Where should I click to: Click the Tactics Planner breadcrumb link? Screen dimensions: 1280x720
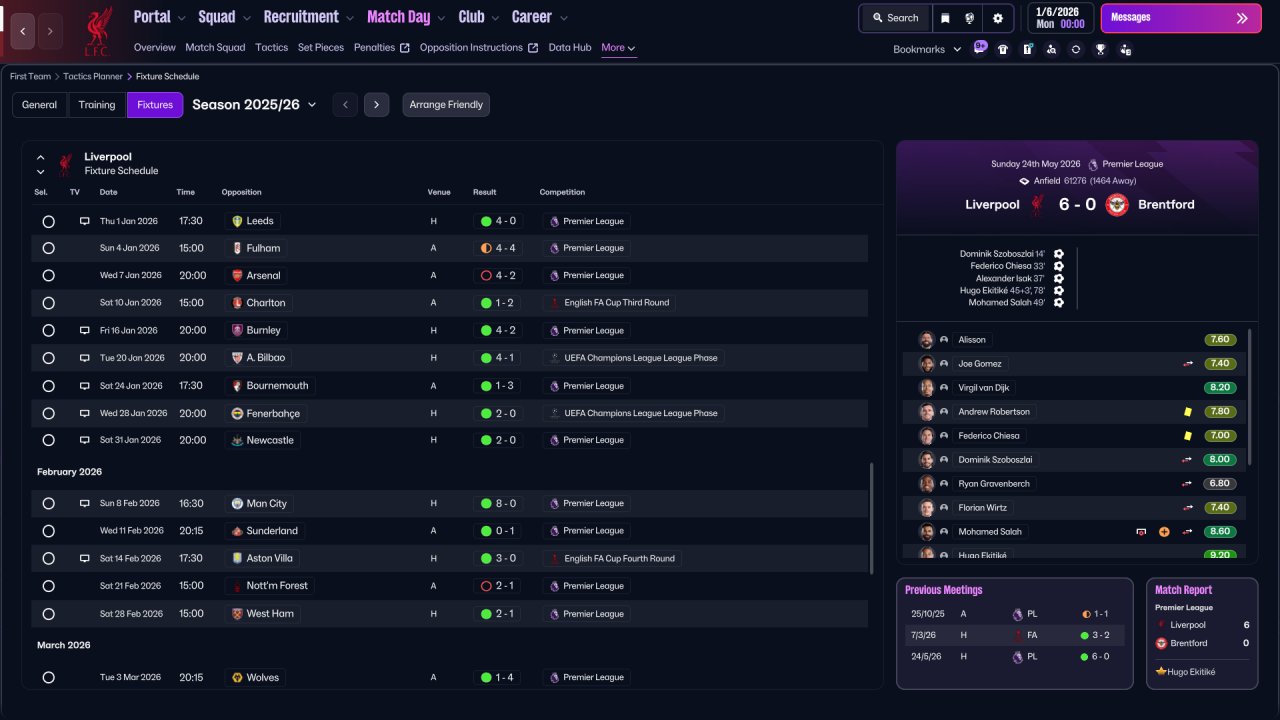coord(93,76)
